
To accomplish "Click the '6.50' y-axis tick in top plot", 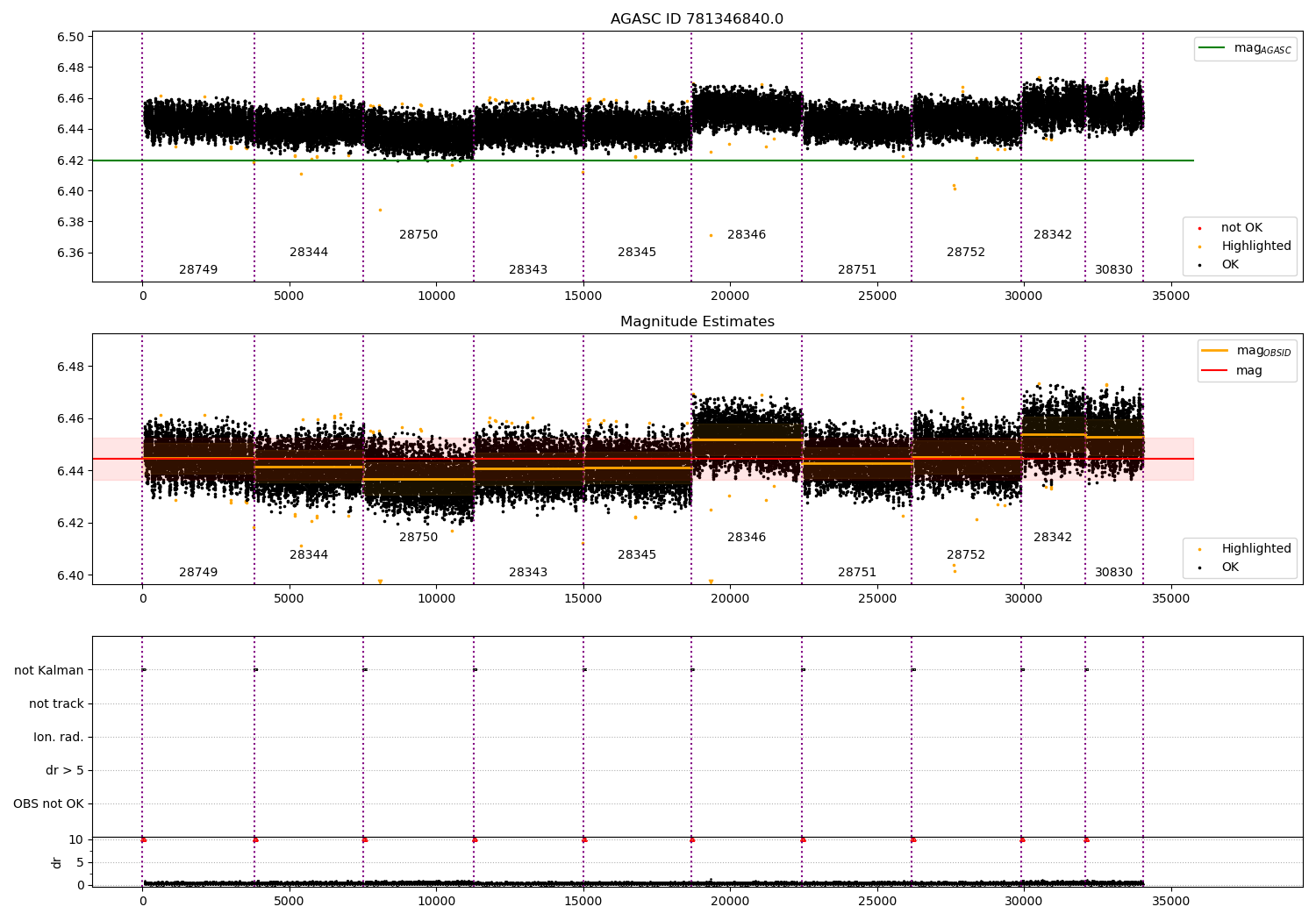I will [72, 37].
